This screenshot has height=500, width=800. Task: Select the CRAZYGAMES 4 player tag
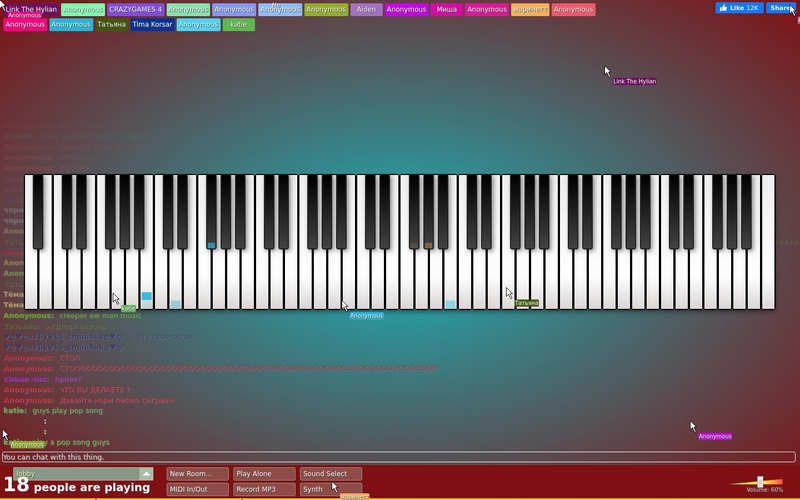pos(135,9)
